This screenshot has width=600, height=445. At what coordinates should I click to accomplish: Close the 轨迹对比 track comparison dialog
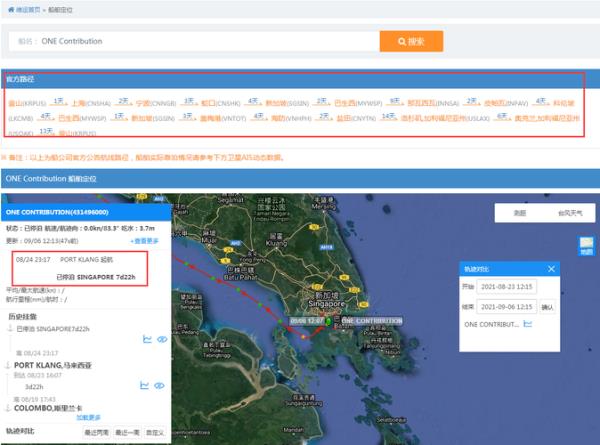click(x=551, y=269)
